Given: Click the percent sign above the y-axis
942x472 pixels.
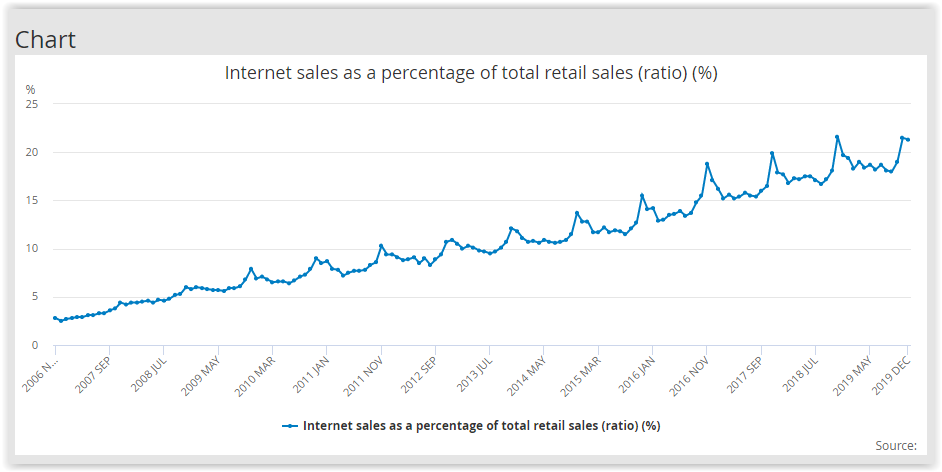Looking at the screenshot, I should coord(30,89).
